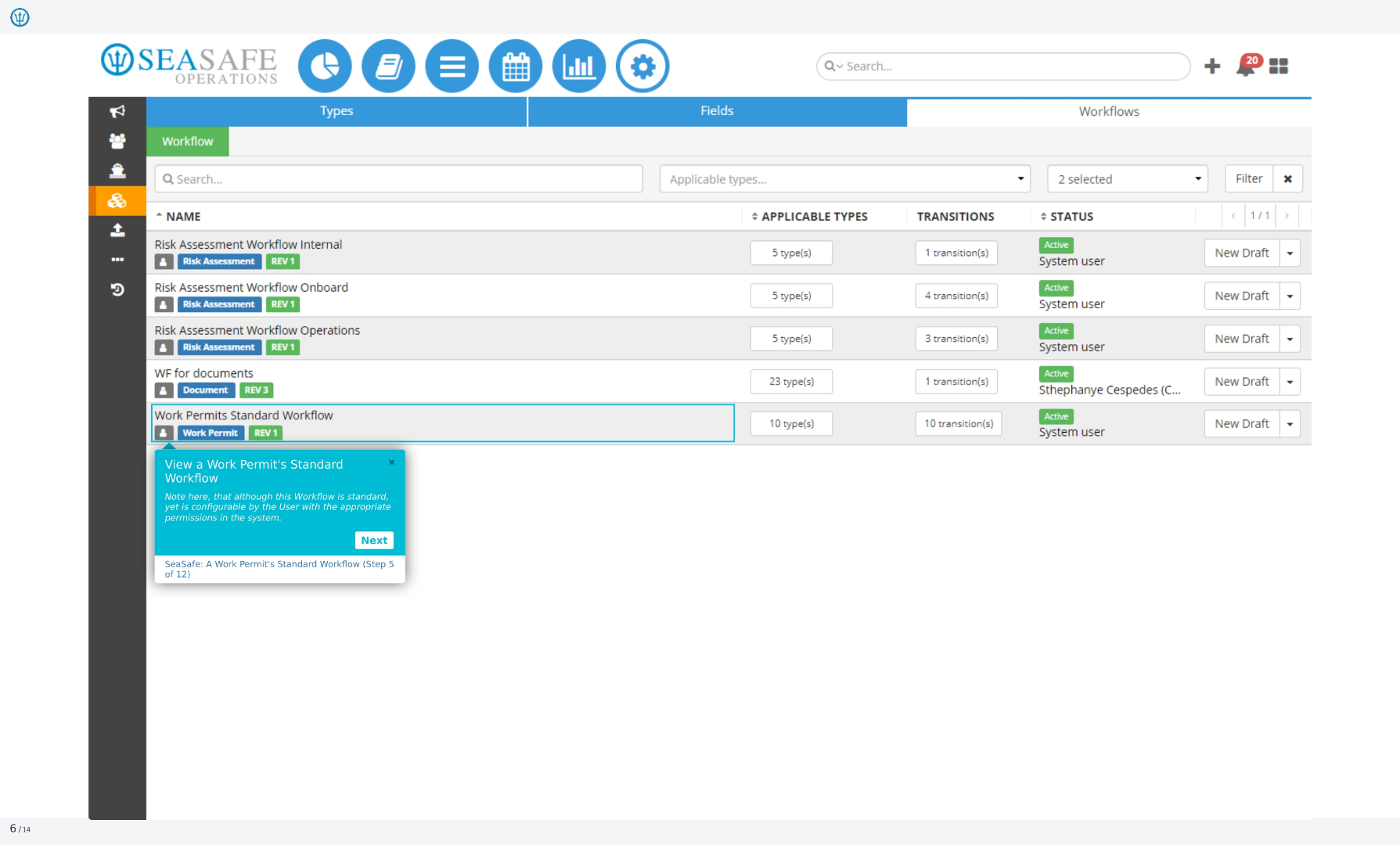Open Work Permits Standard Workflow name
1400x845 pixels.
[x=243, y=415]
